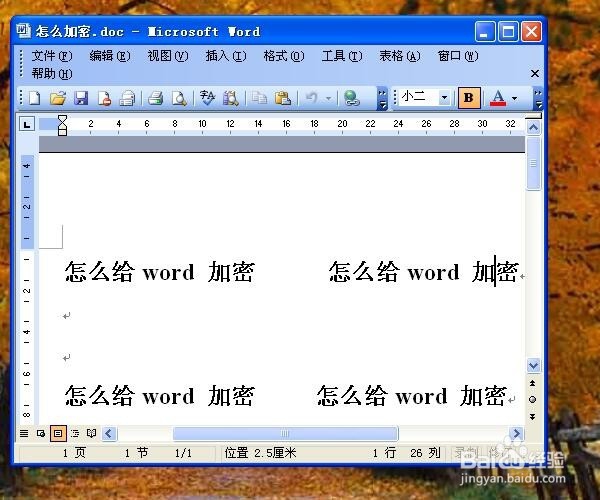Click the top-left 怎么给 word 加密 heading

pos(160,272)
